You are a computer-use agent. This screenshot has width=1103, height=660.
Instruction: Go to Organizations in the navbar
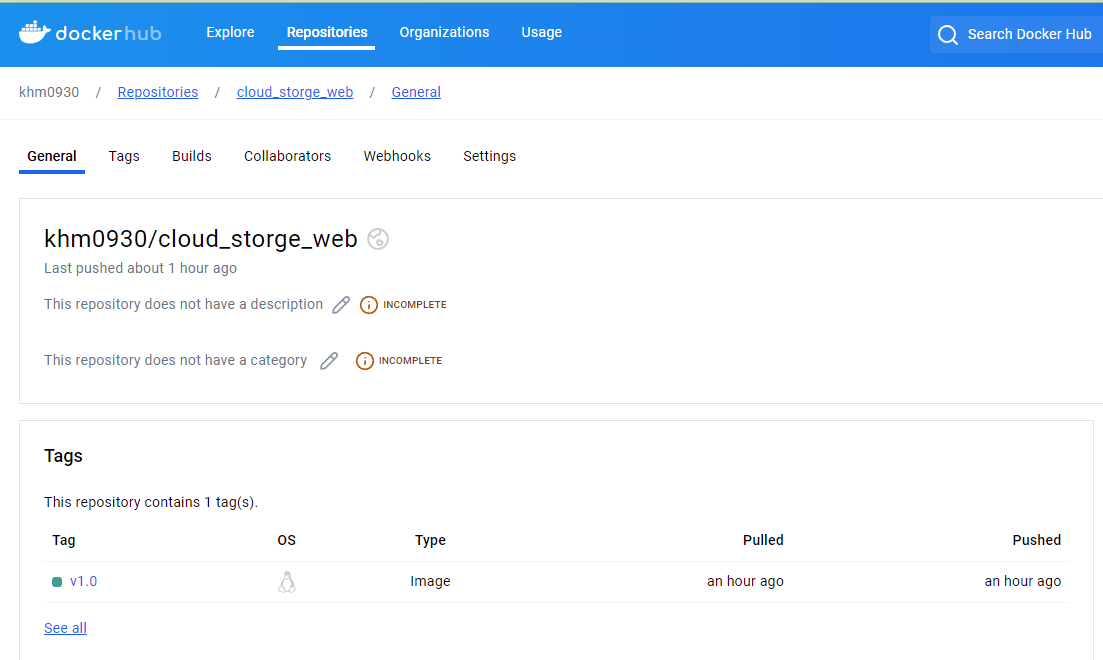pos(444,32)
